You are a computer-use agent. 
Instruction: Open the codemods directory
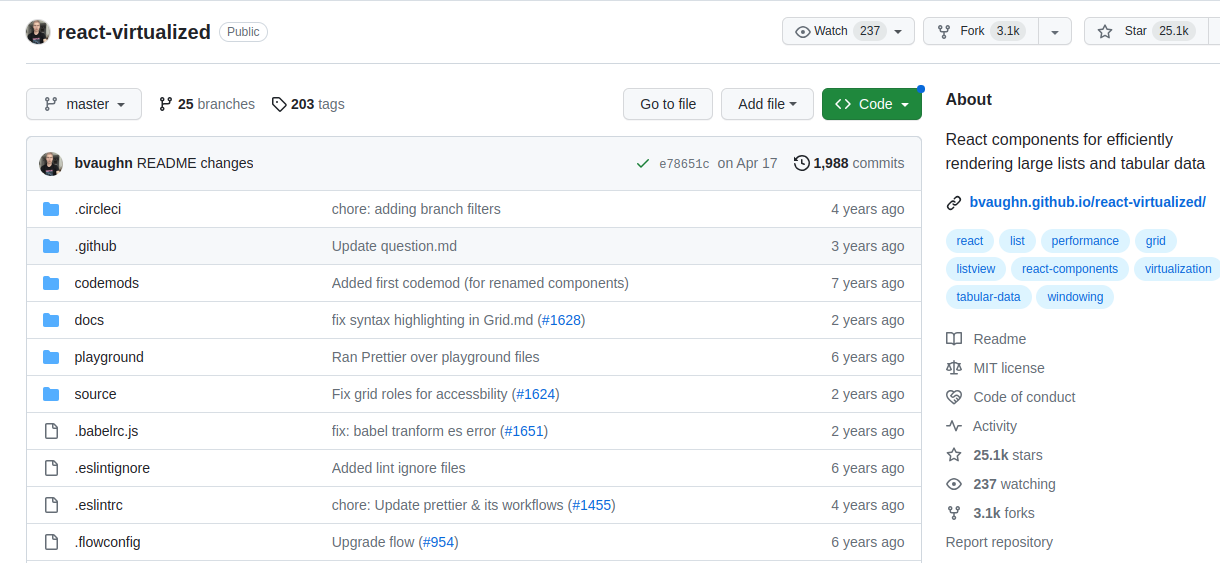pyautogui.click(x=107, y=283)
